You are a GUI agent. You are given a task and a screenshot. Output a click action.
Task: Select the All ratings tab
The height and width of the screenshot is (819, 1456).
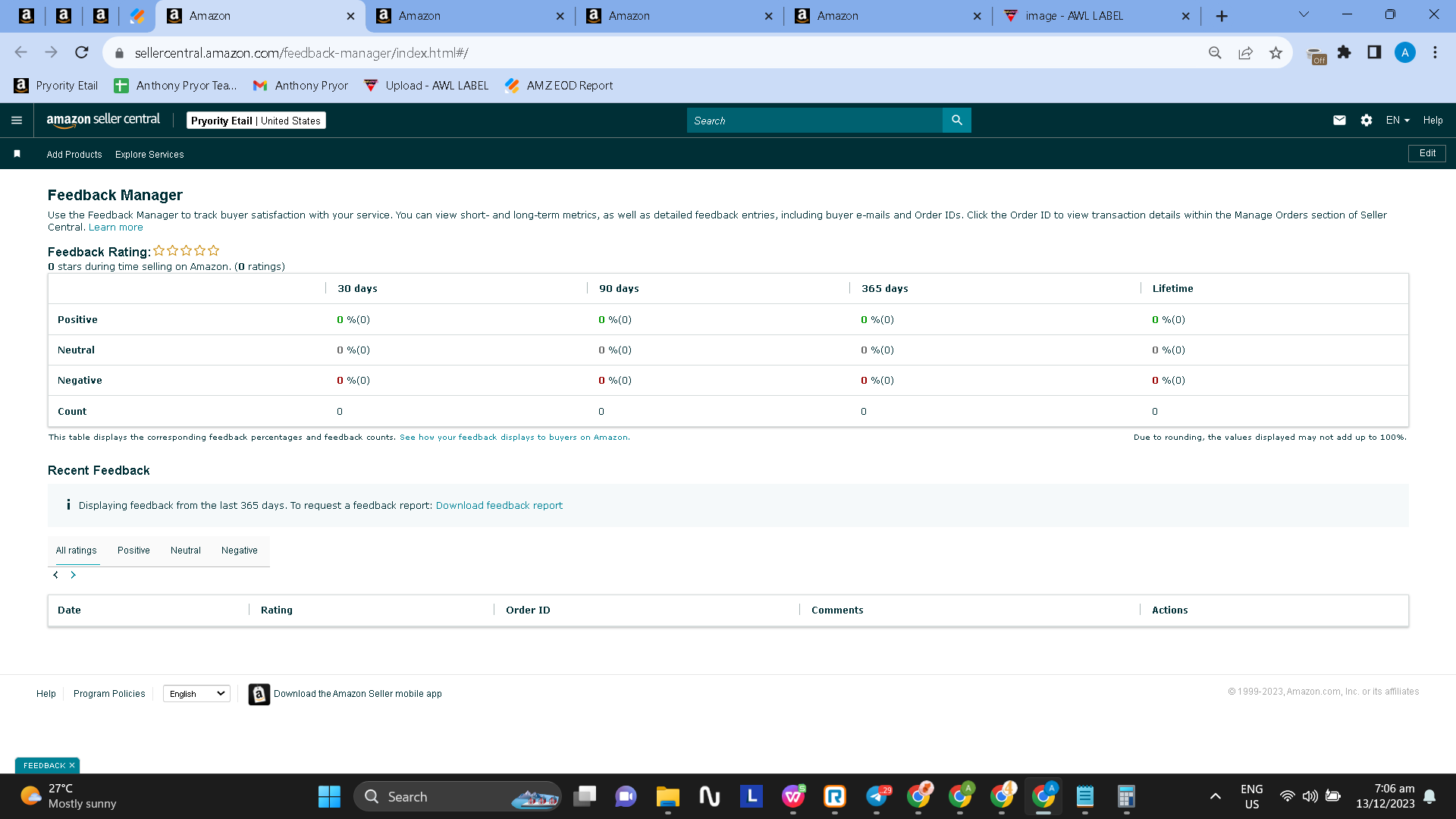pos(77,551)
